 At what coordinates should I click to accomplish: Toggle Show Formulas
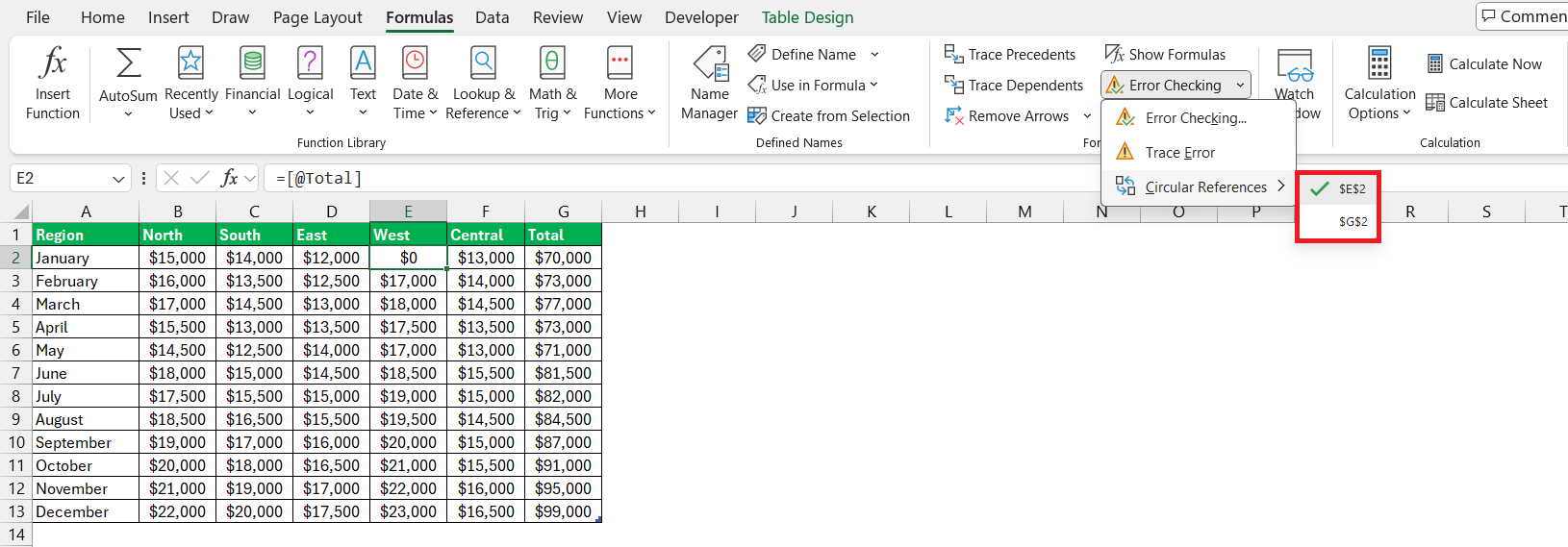coord(1165,54)
